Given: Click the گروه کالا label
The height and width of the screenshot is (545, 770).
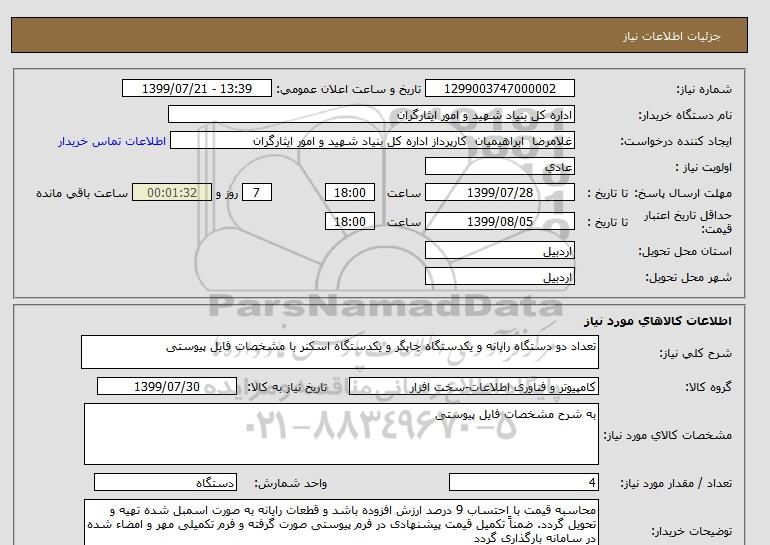Looking at the screenshot, I should 709,387.
